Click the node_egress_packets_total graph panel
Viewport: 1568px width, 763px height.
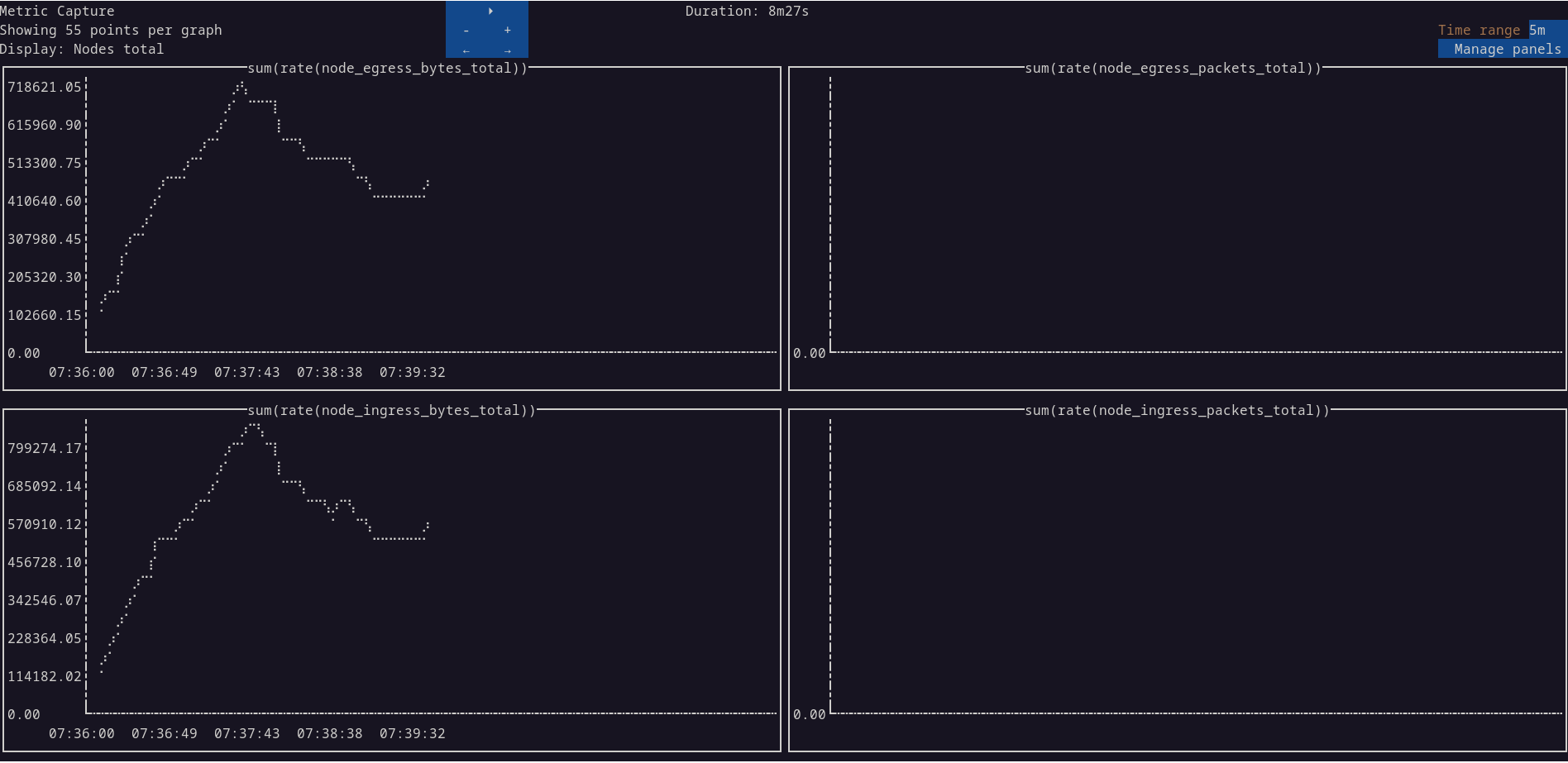1174,223
